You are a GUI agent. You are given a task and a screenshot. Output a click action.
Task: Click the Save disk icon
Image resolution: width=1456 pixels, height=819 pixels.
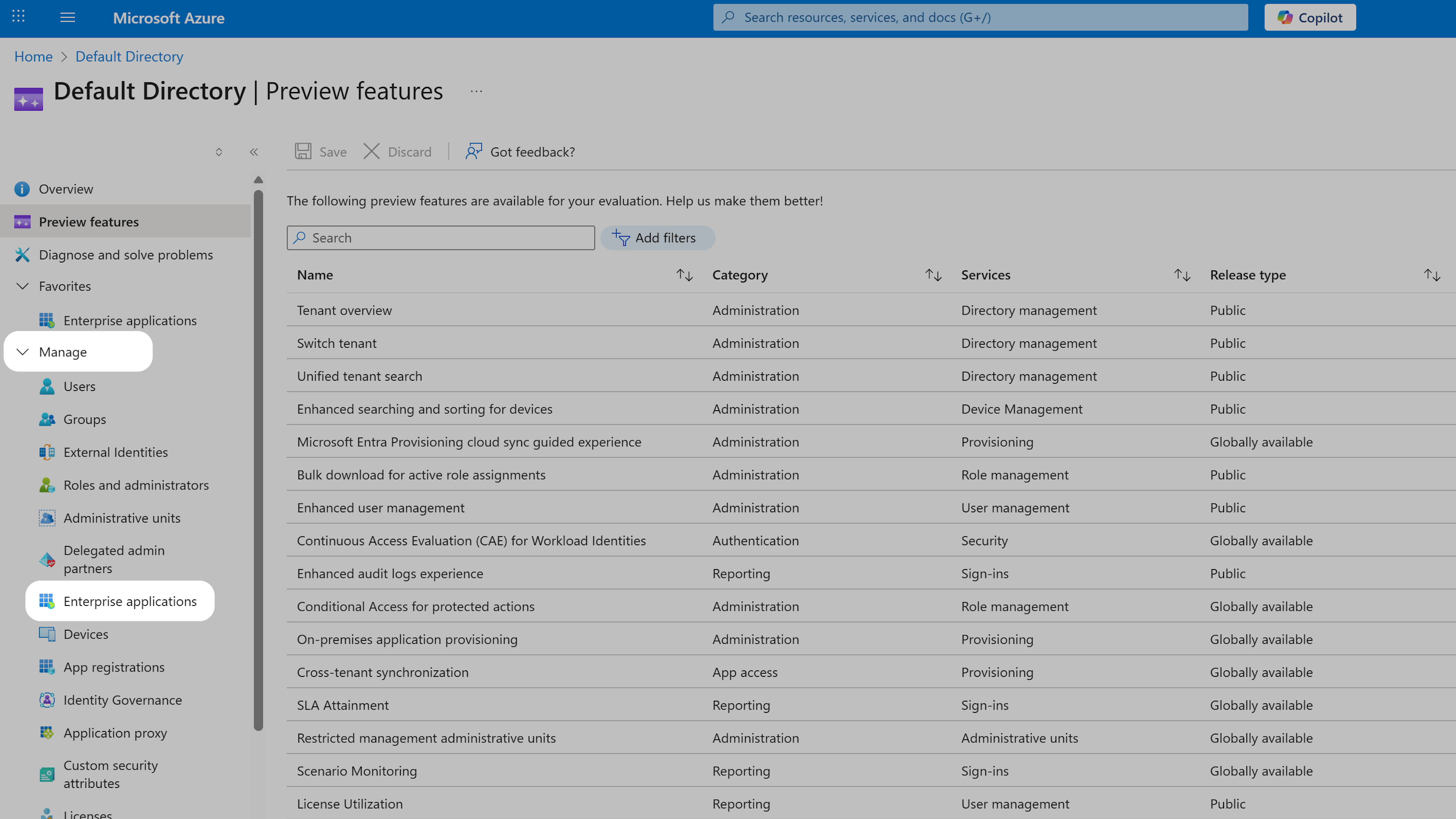point(303,152)
